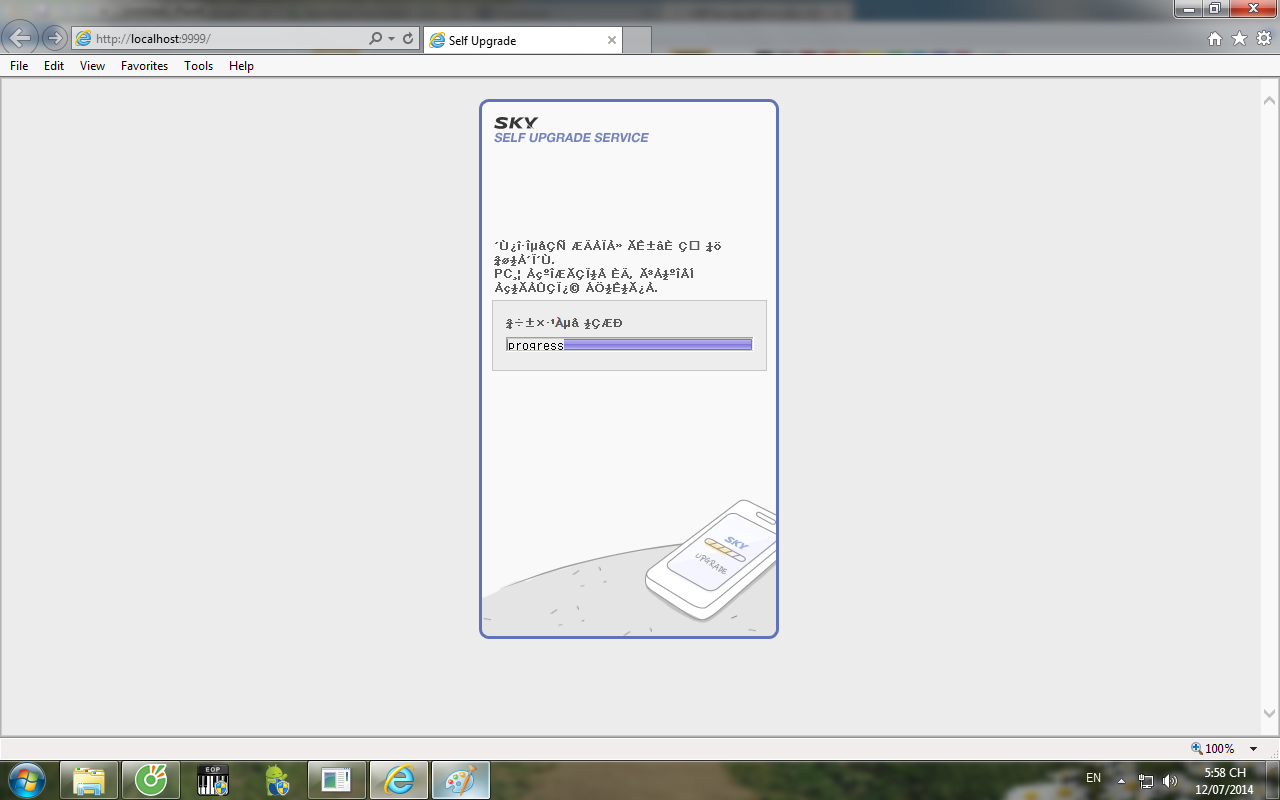Click the phone illustration image
1280x800 pixels.
(711, 559)
